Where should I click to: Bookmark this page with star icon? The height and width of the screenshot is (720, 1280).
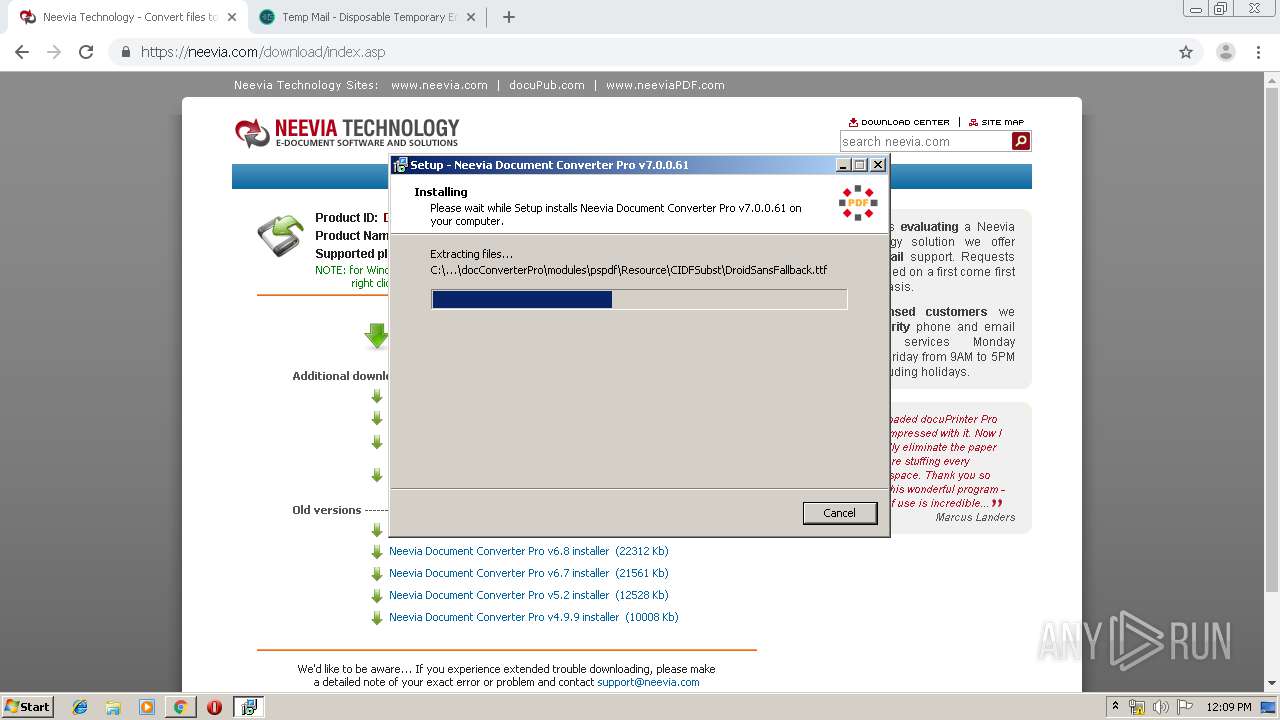pos(1186,52)
